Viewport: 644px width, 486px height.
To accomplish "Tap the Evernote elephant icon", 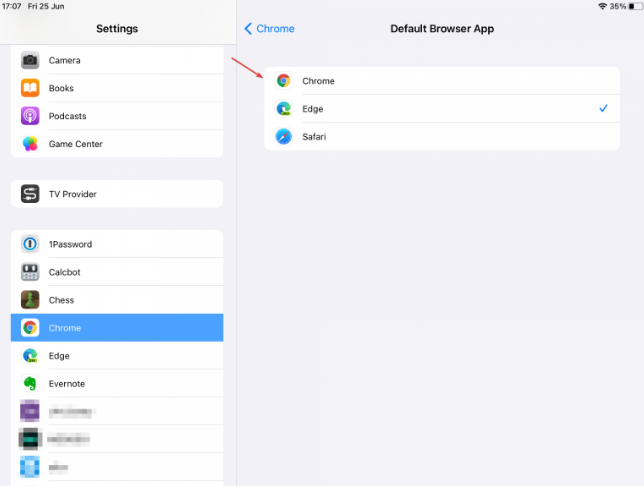I will (30, 384).
